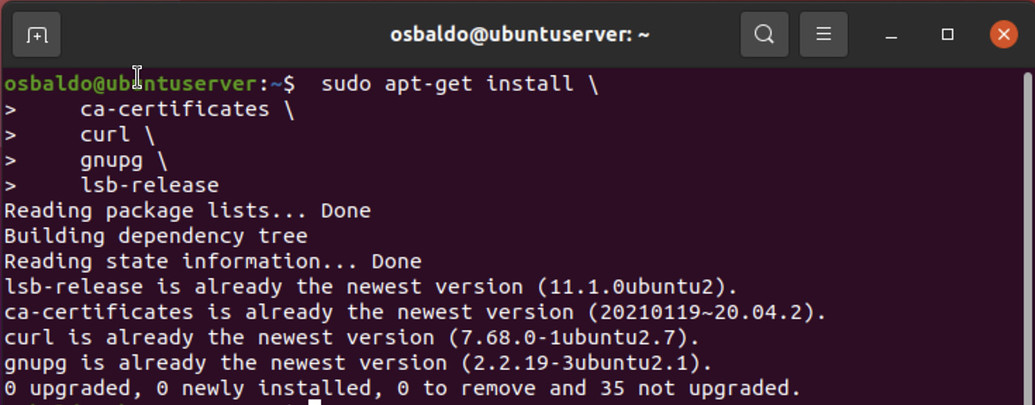Click the 'lsb-release' continuation line
The image size is (1035, 405).
149,185
